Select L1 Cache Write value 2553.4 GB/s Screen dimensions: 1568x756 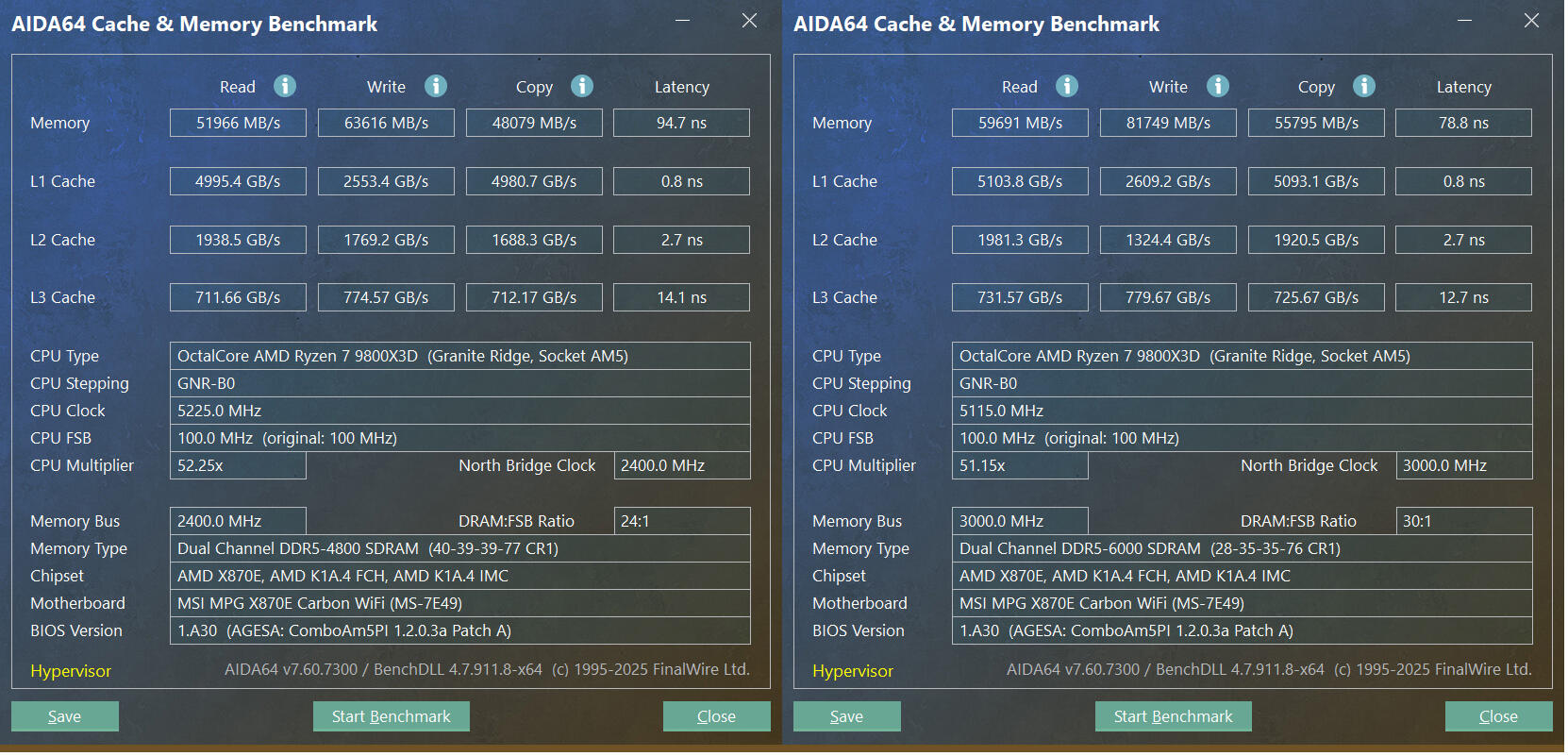click(x=386, y=181)
